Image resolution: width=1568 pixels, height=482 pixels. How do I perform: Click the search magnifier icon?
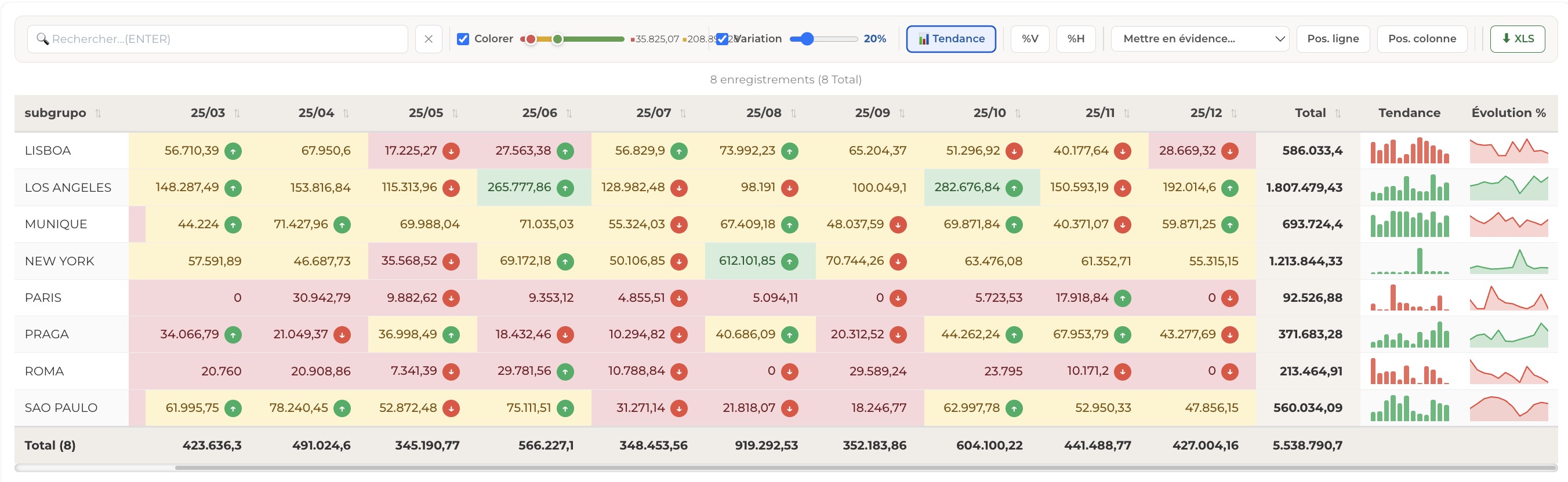[x=42, y=39]
